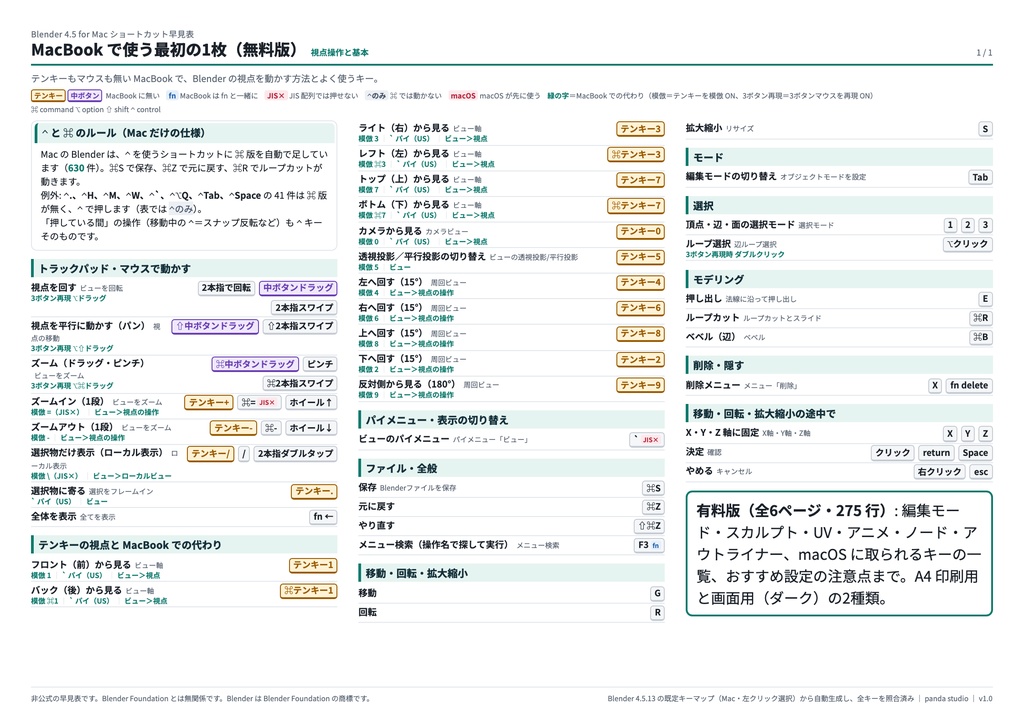Click the "テンキー2" keycap beside 下へ回す
This screenshot has height=724, width=1024.
coord(641,359)
